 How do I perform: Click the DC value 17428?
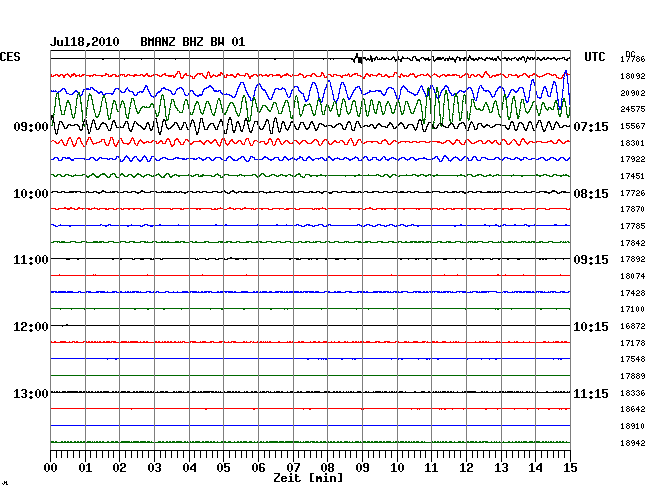coord(633,293)
